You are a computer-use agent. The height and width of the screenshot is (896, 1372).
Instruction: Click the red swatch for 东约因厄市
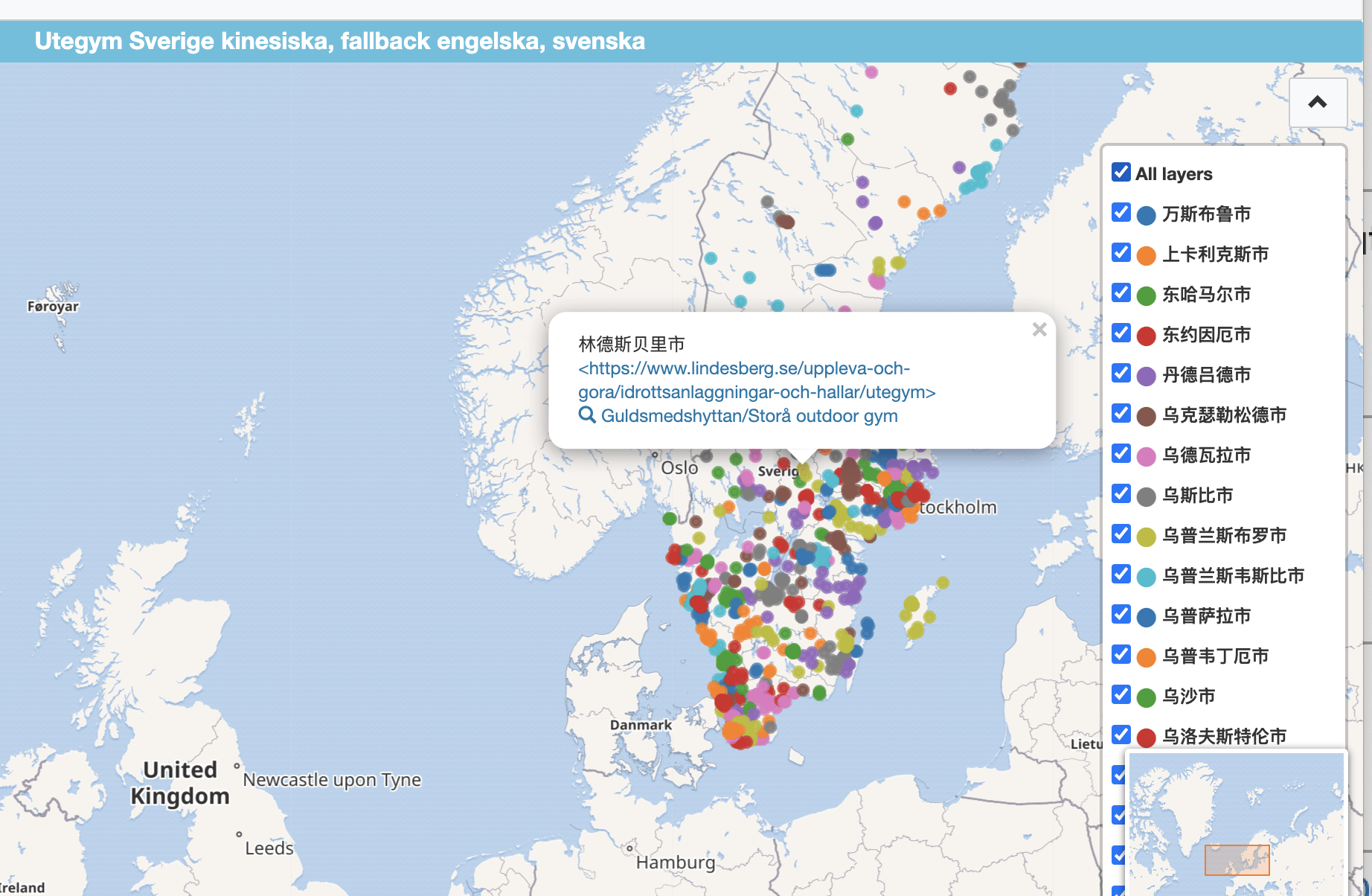pos(1146,336)
